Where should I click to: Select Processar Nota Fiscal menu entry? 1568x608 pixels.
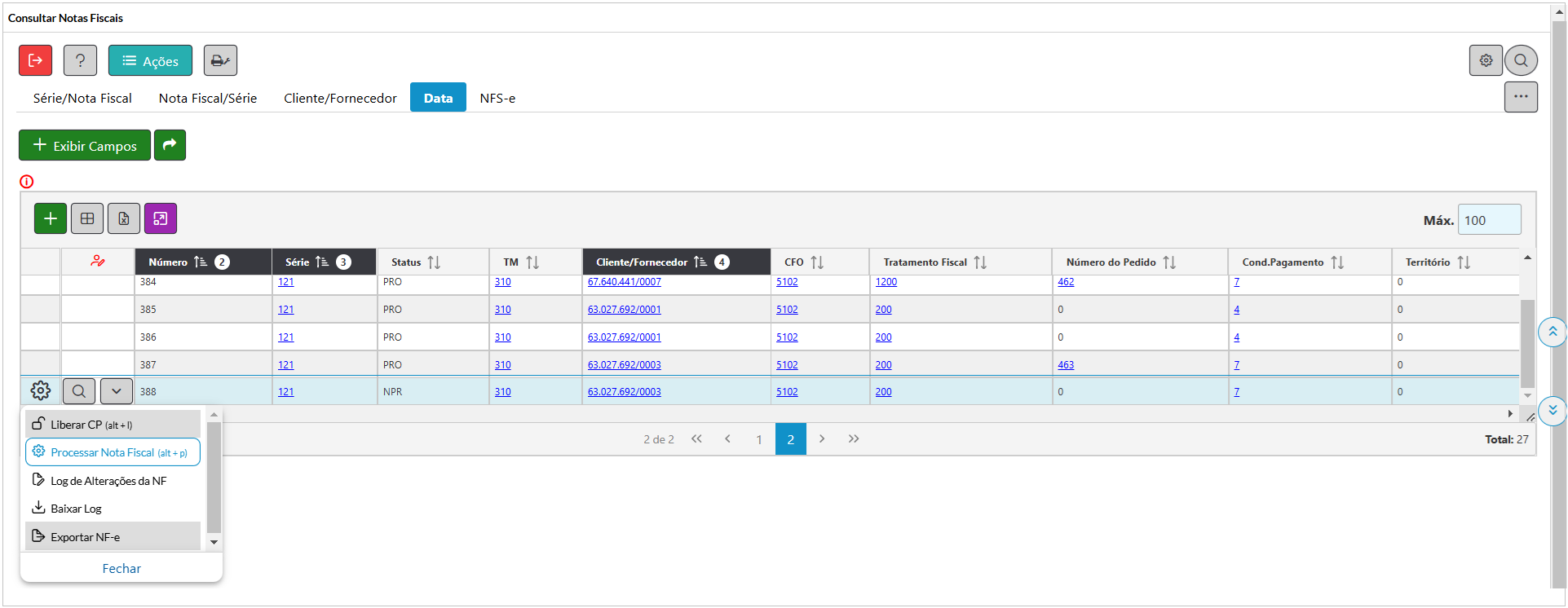point(113,452)
